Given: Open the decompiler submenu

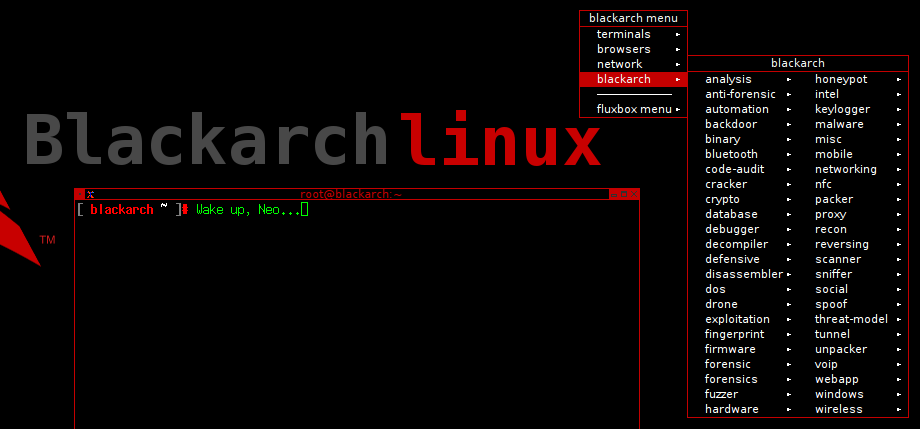Looking at the screenshot, I should coord(743,244).
